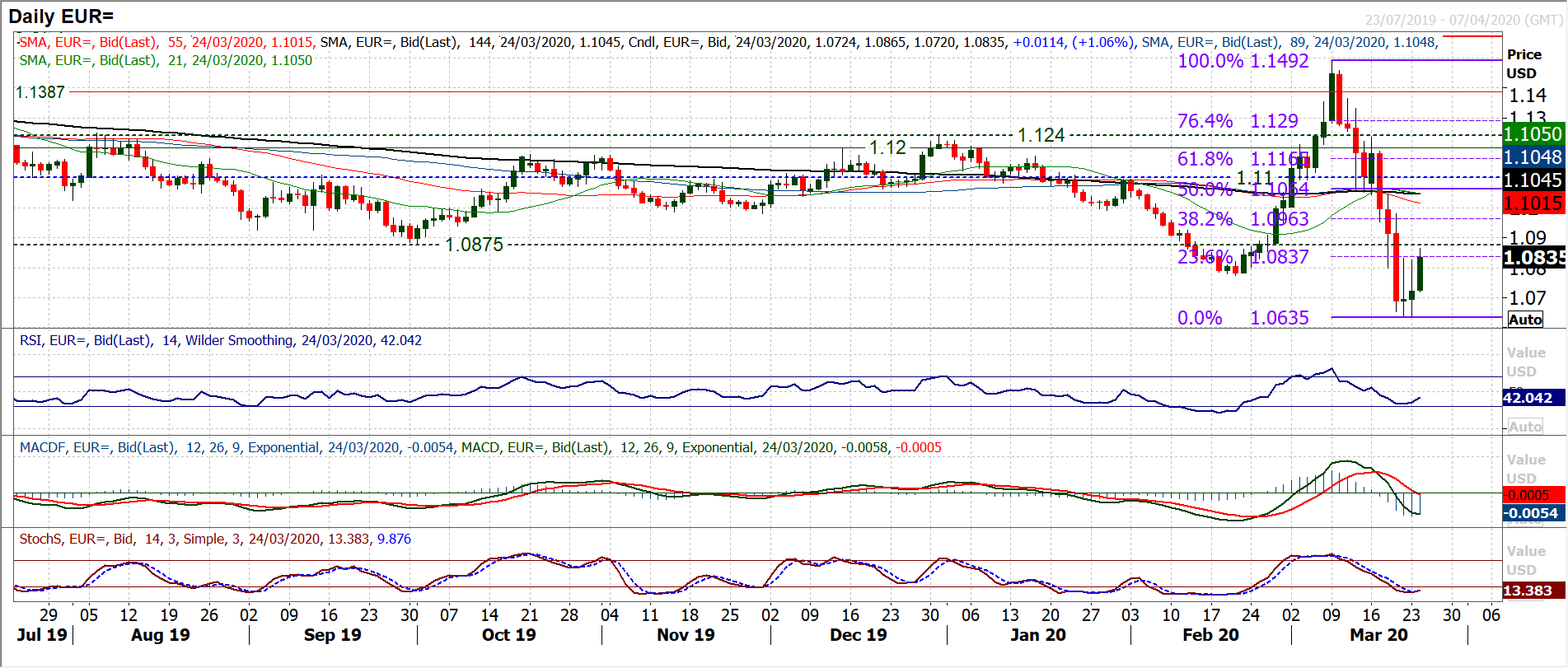Click the date range 23/07/2019 - 07/04/2020
The width and height of the screenshot is (1568, 668).
click(x=1463, y=20)
